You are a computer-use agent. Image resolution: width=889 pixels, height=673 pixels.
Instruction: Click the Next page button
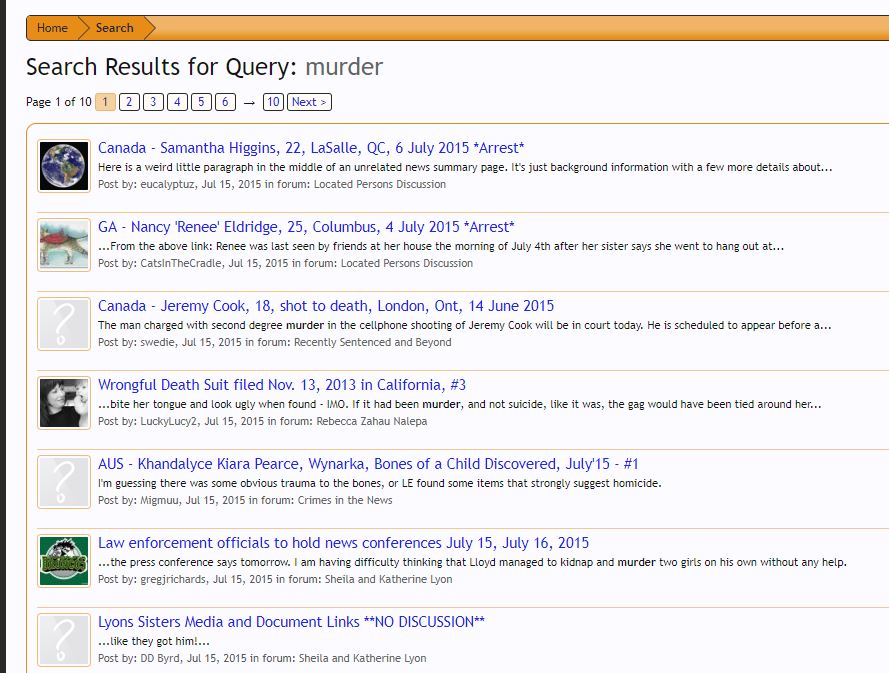pyautogui.click(x=308, y=102)
